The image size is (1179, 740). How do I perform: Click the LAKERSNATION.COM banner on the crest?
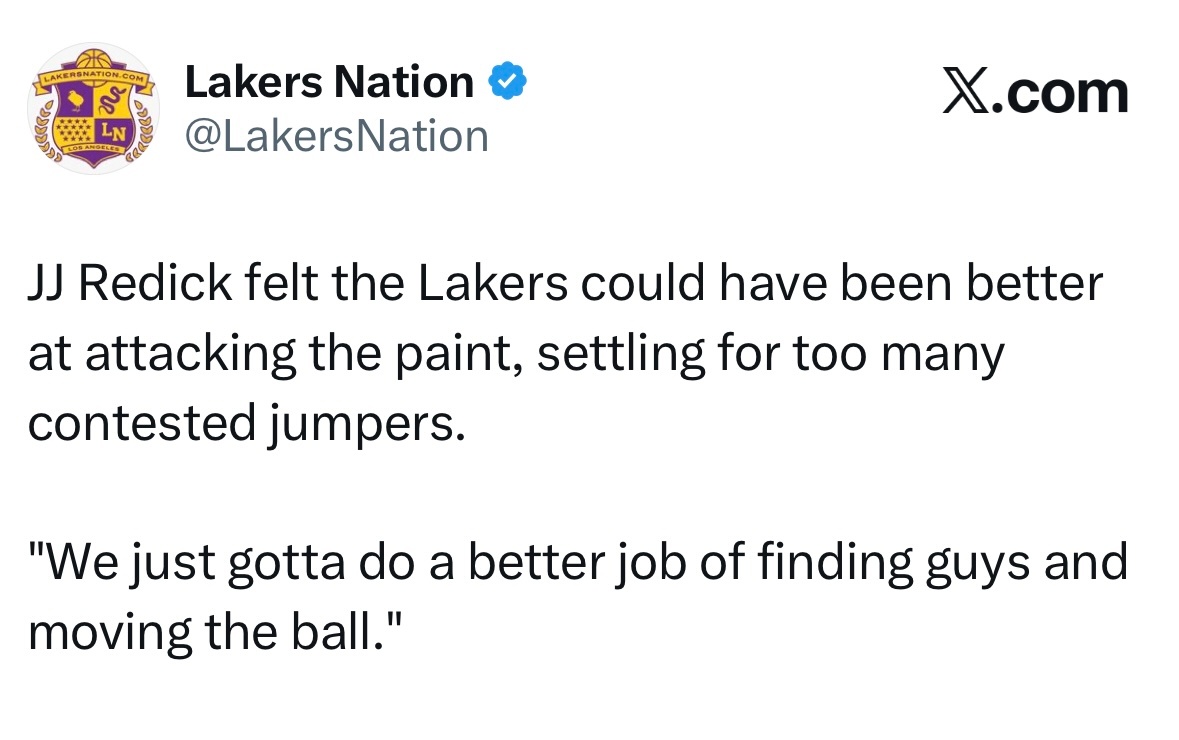point(94,76)
